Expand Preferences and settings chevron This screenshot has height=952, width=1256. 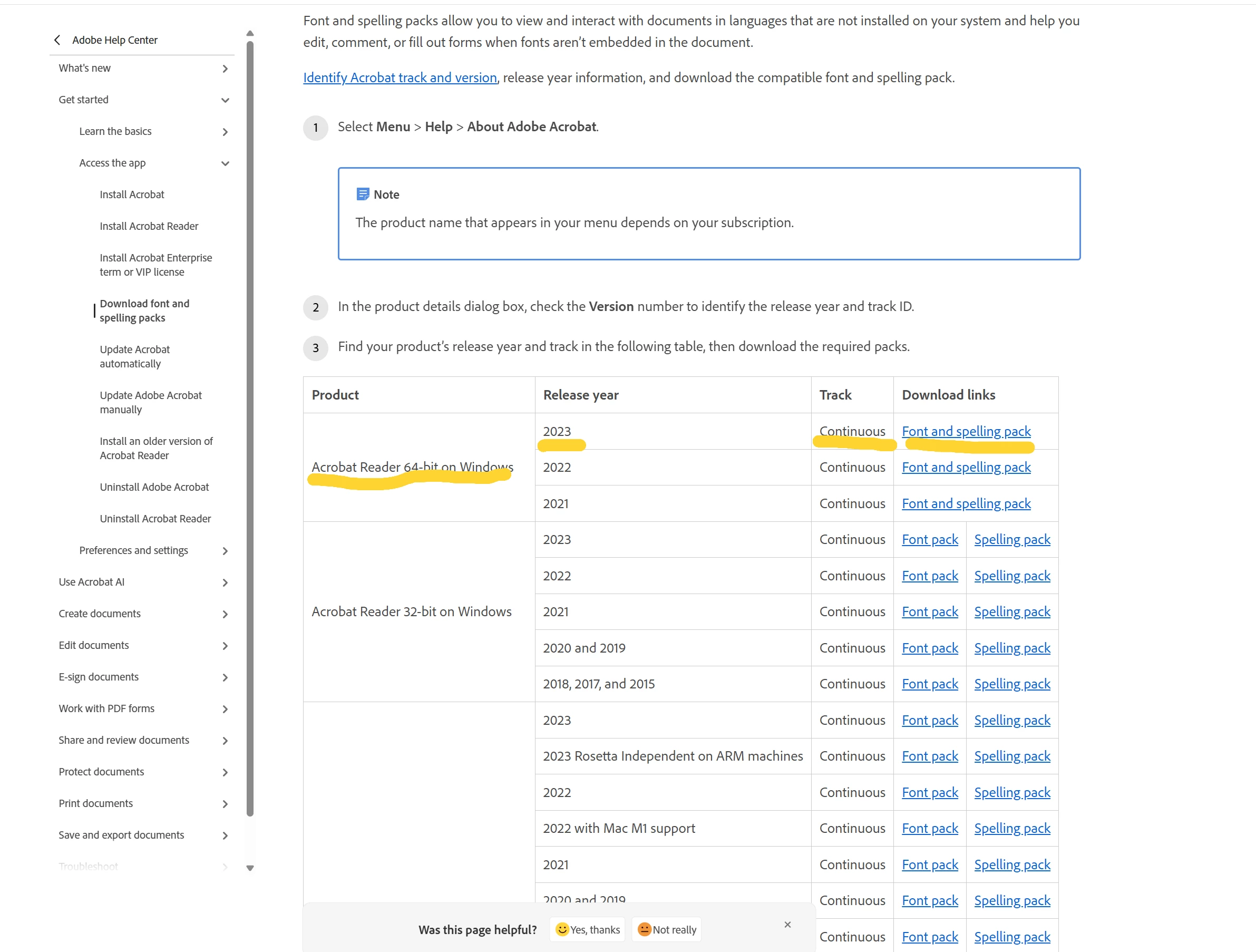(225, 551)
